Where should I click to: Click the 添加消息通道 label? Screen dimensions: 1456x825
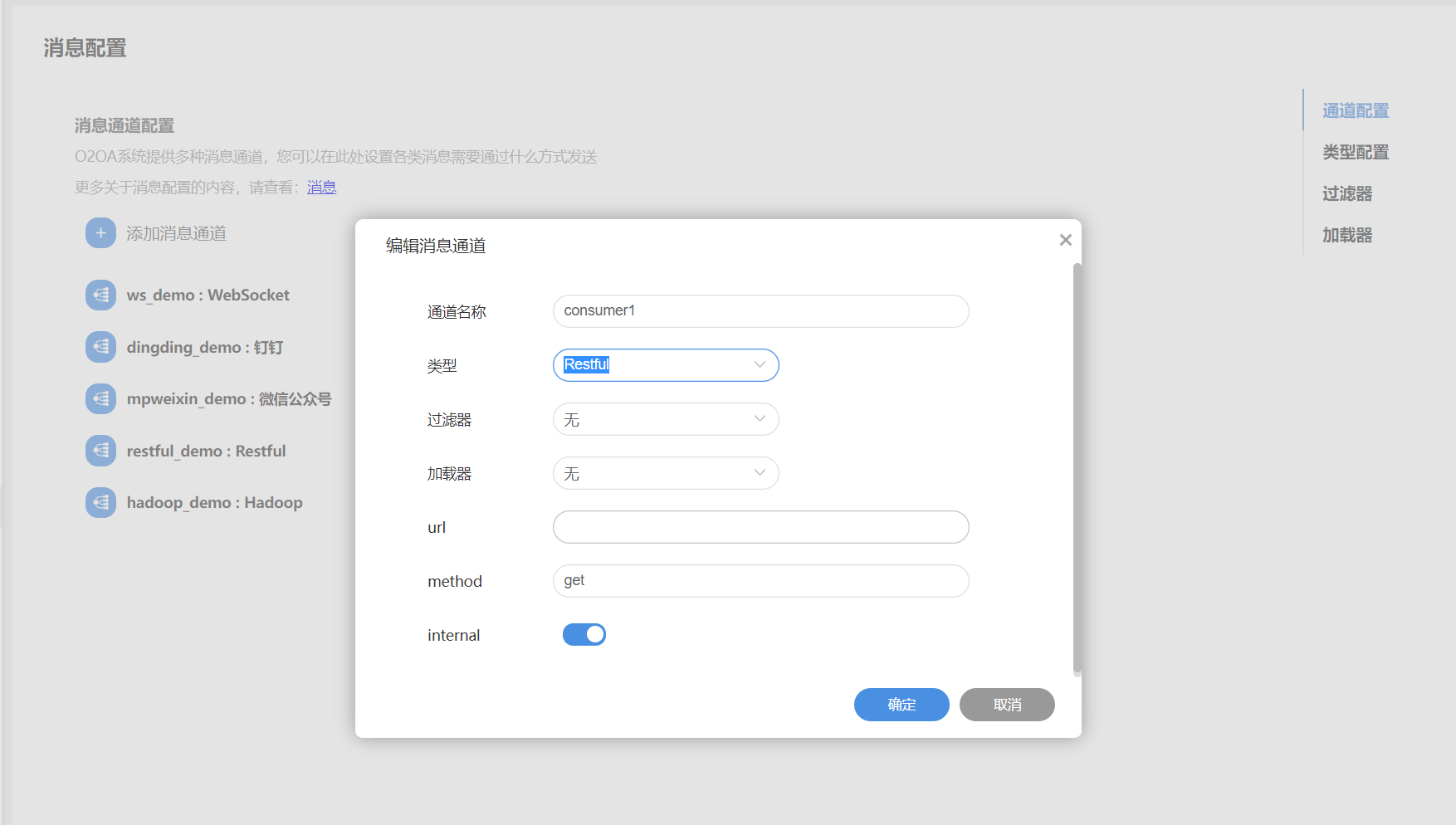176,233
